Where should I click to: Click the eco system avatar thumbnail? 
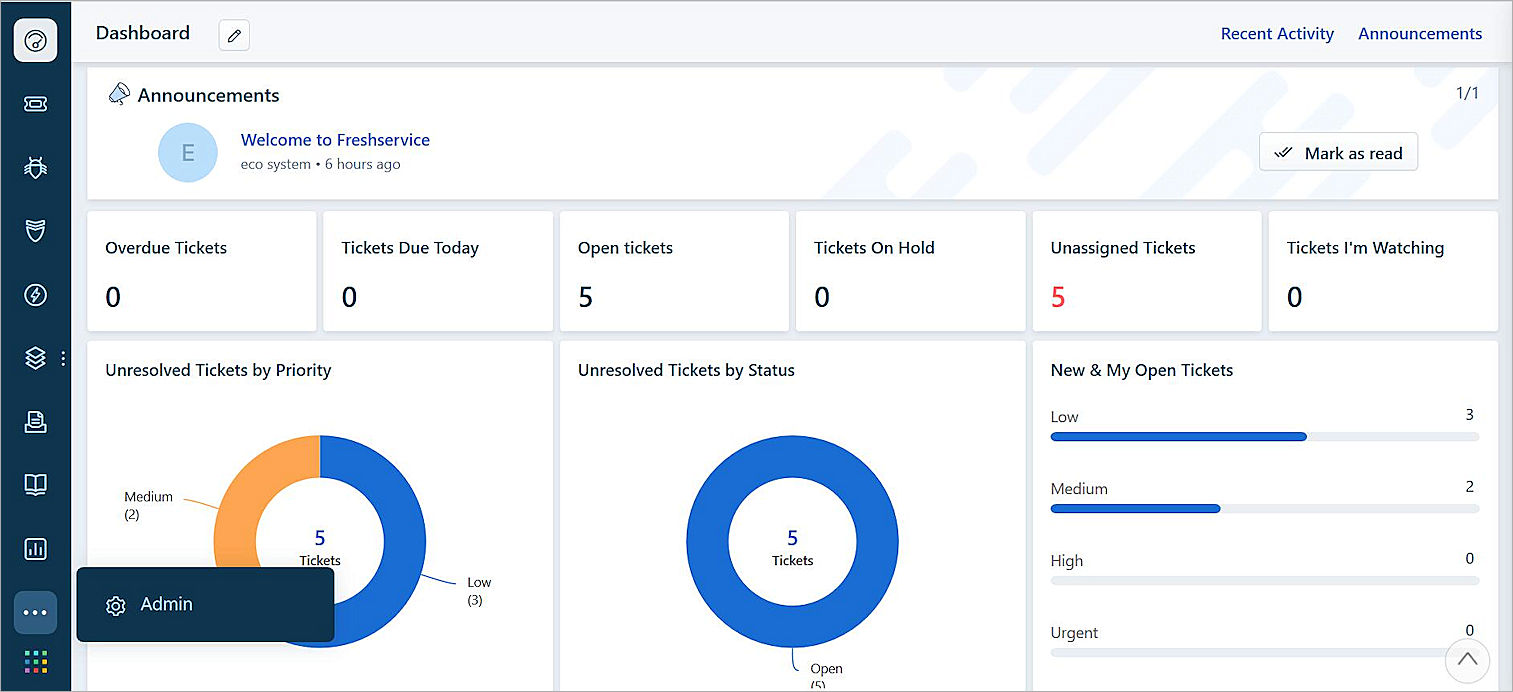pos(187,152)
